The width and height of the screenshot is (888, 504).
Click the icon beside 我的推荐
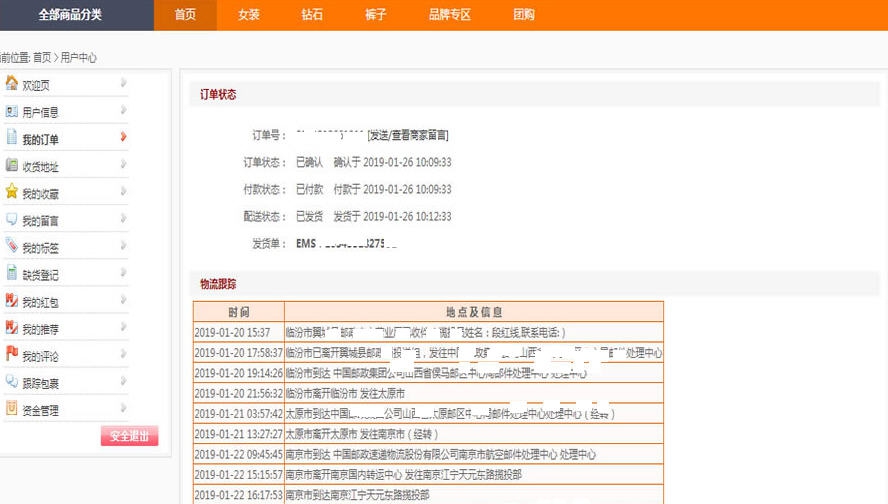pos(11,327)
